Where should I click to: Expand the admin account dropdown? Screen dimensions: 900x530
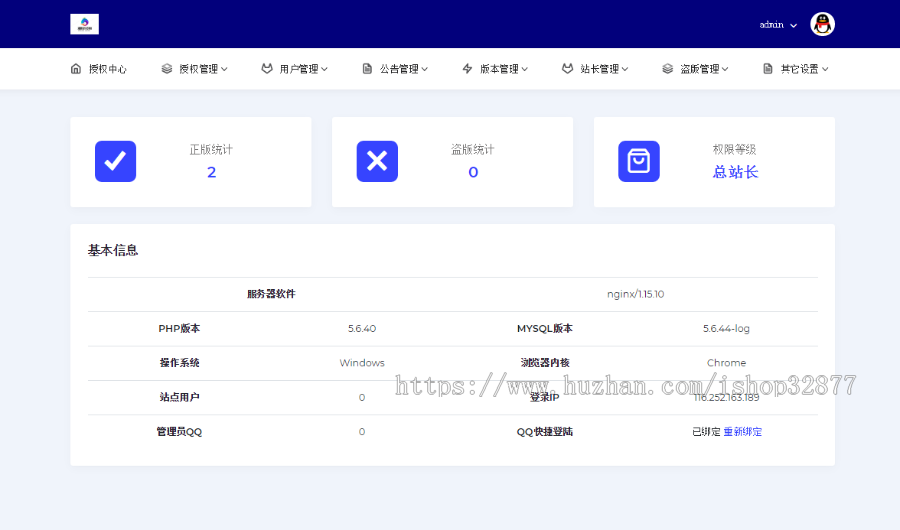[794, 25]
